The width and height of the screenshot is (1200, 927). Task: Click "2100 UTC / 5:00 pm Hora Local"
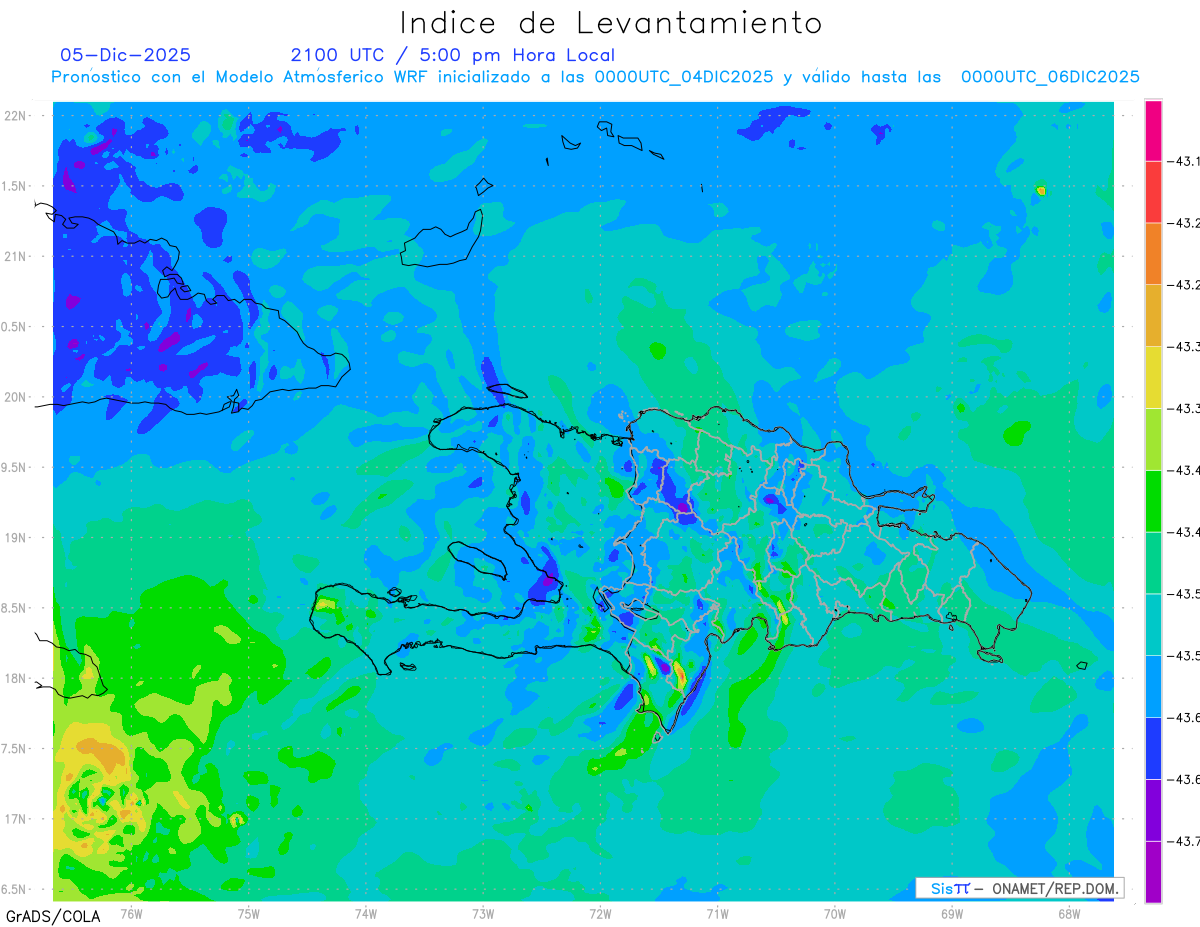click(x=453, y=55)
